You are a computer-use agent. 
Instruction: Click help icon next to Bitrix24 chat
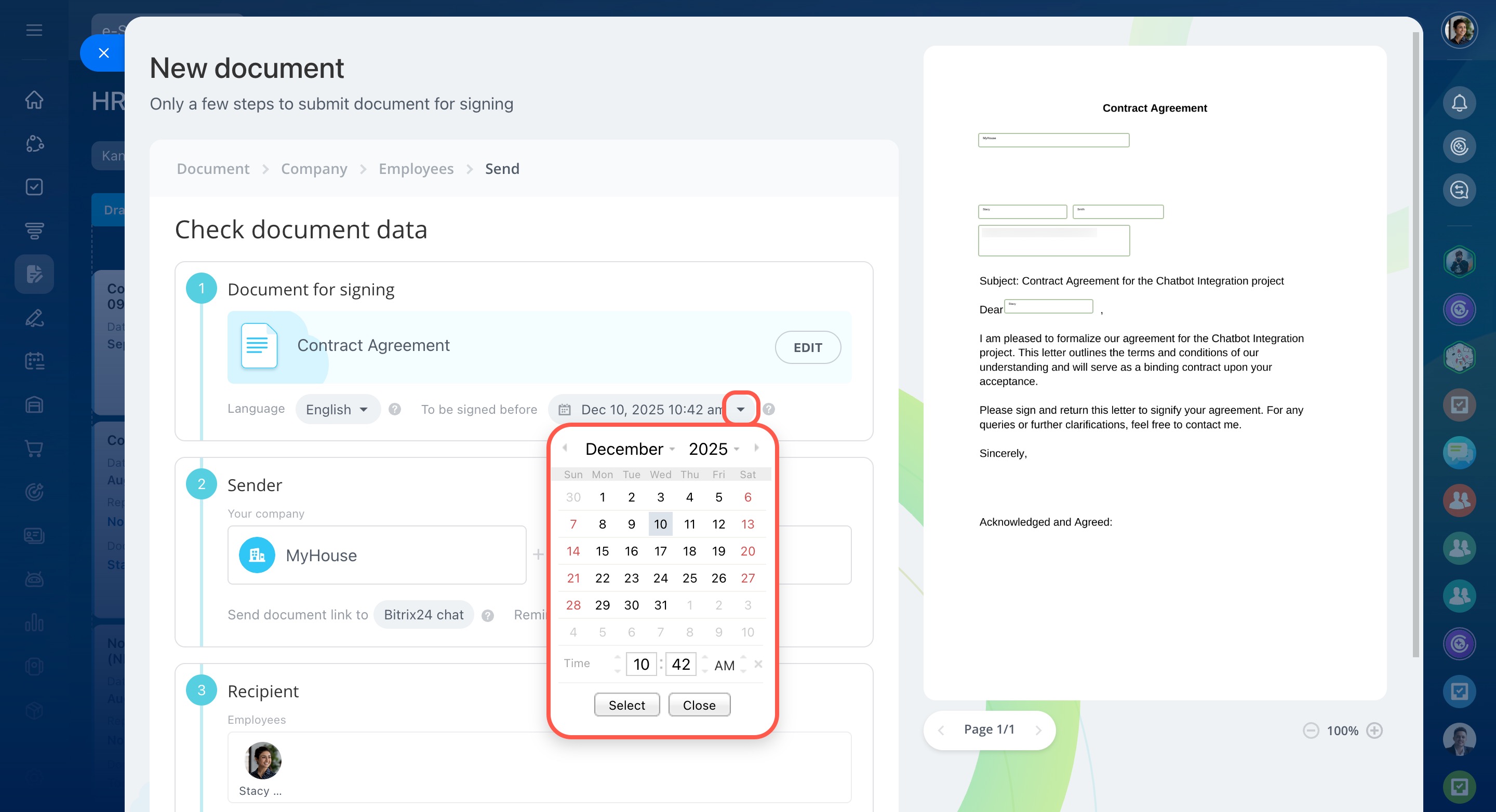pyautogui.click(x=488, y=616)
